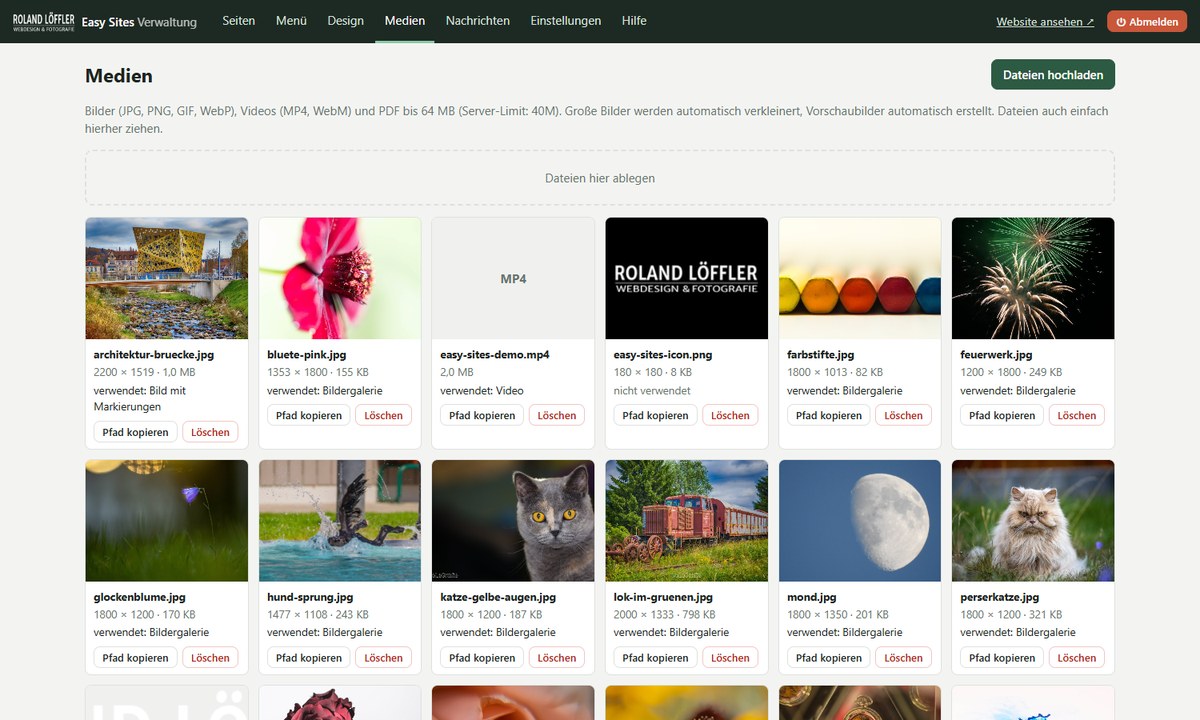Click the file name feuerwerk.jpg
Screen dimensions: 1200x720
[996, 355]
